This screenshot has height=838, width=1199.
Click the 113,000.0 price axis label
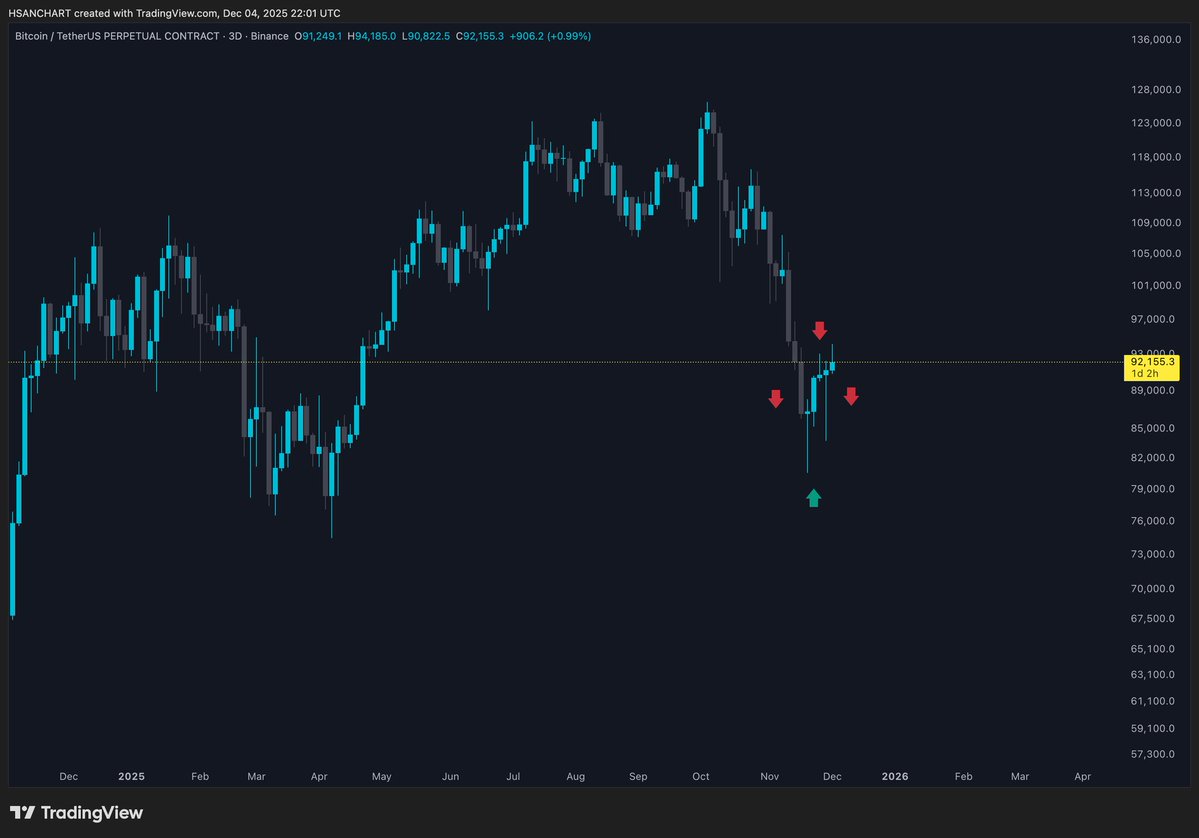[1156, 193]
